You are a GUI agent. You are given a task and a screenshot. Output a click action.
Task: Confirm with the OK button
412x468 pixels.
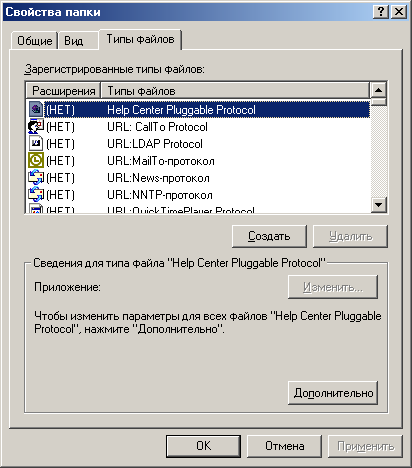[203, 446]
